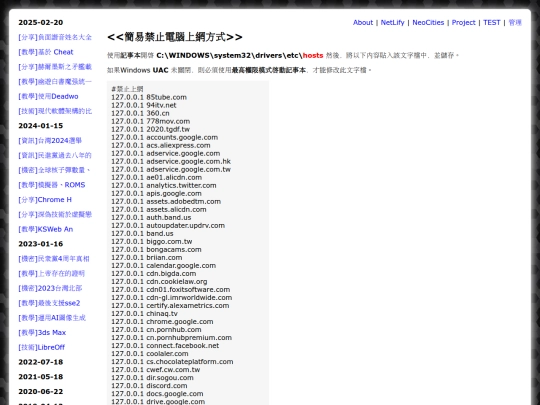Open the [機密]2023台灣北部 article
The width and height of the screenshot is (540, 405).
point(50,288)
